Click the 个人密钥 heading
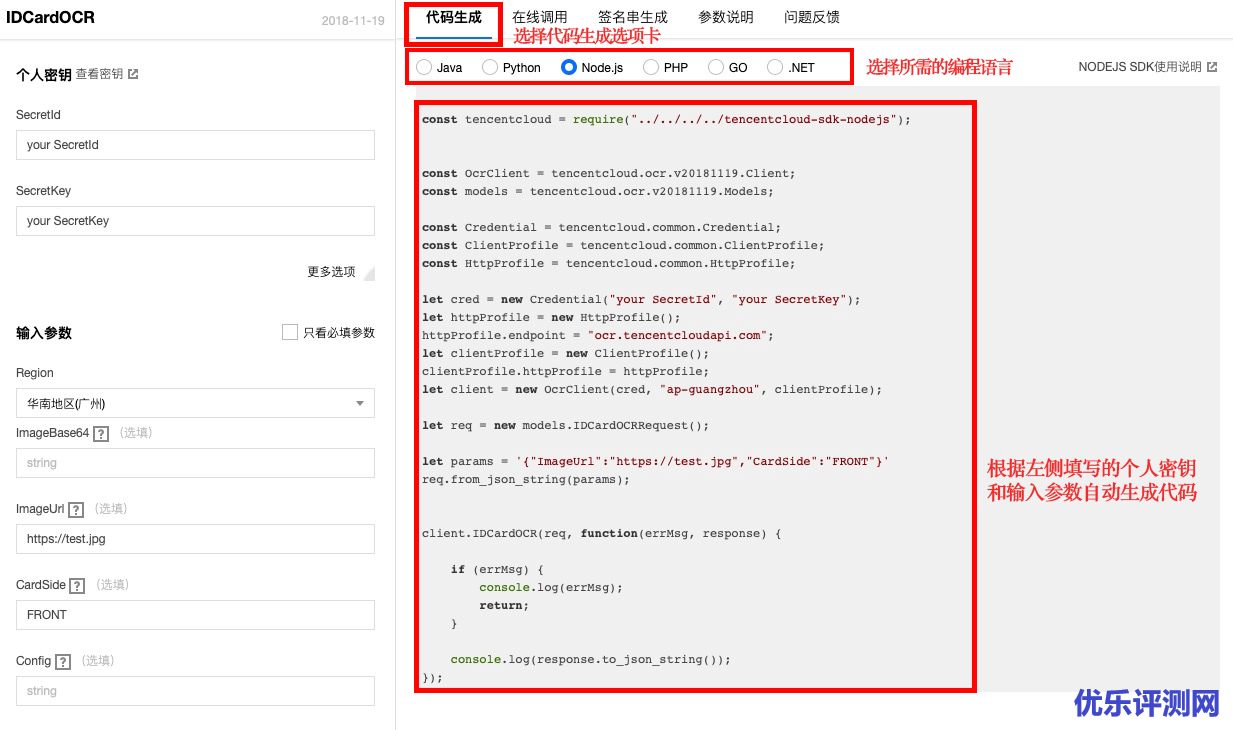The width and height of the screenshot is (1233, 730). [x=44, y=75]
